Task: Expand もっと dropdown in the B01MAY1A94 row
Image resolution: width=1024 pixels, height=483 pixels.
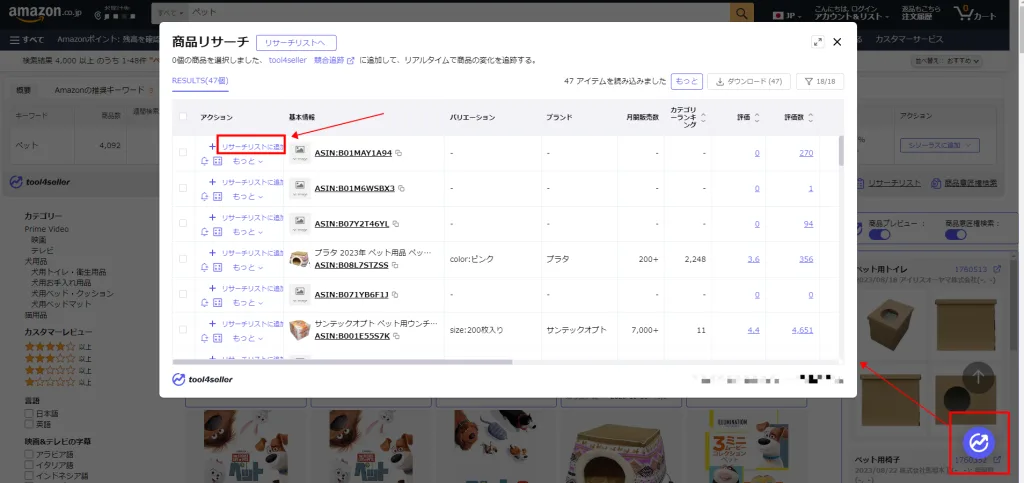Action: click(248, 161)
